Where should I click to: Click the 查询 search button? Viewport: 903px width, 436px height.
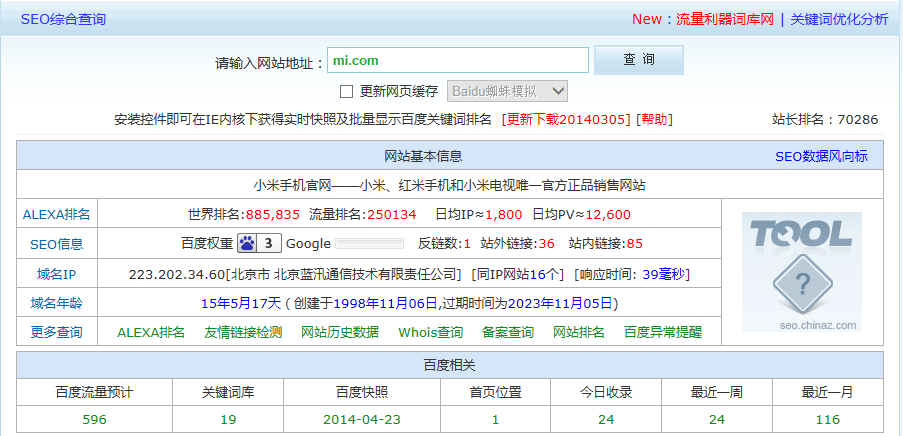click(x=638, y=60)
